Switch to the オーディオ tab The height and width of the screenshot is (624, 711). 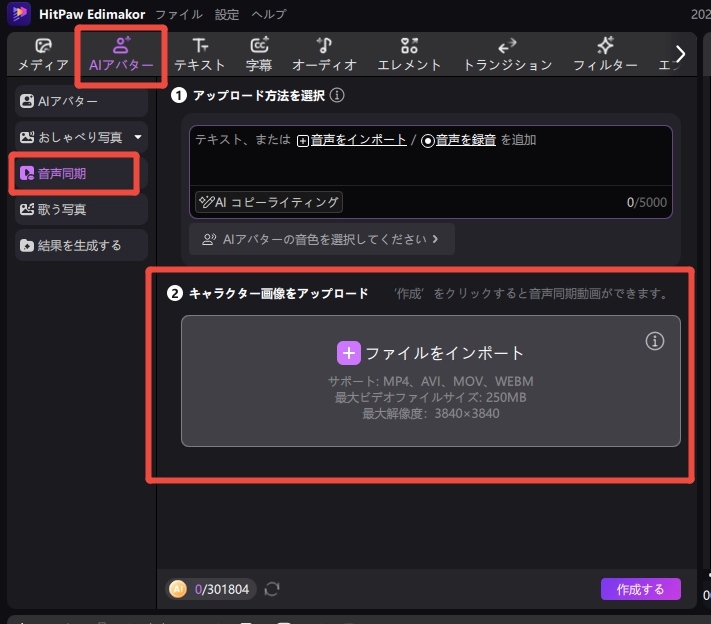click(324, 55)
